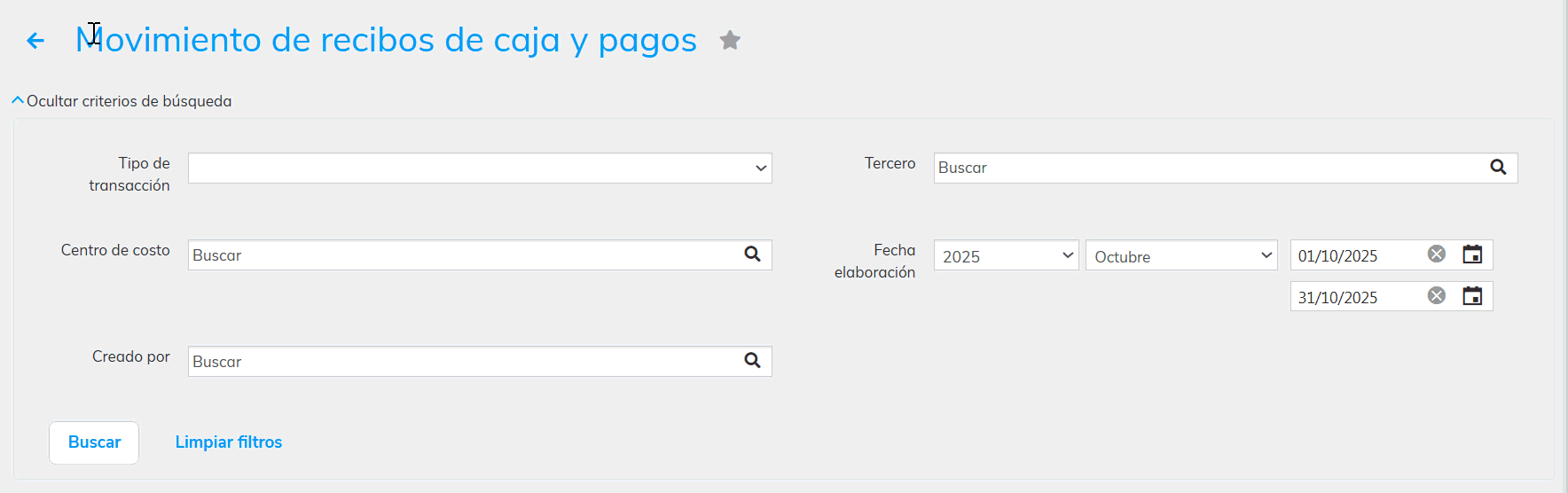Click the Creado por search icon
The width and height of the screenshot is (1568, 493).
pos(752,361)
